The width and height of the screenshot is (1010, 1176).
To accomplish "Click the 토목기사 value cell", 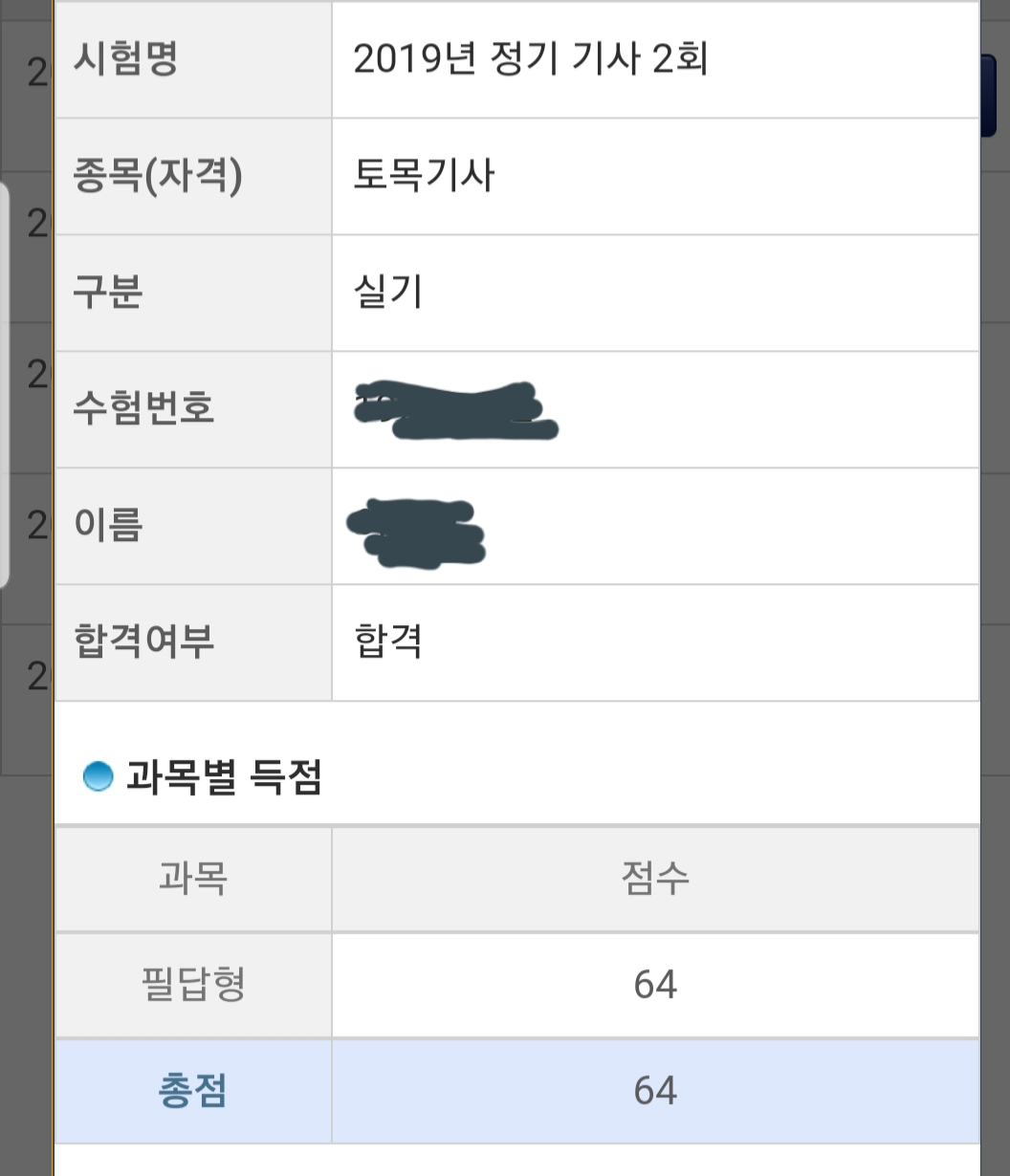I will pyautogui.click(x=655, y=177).
